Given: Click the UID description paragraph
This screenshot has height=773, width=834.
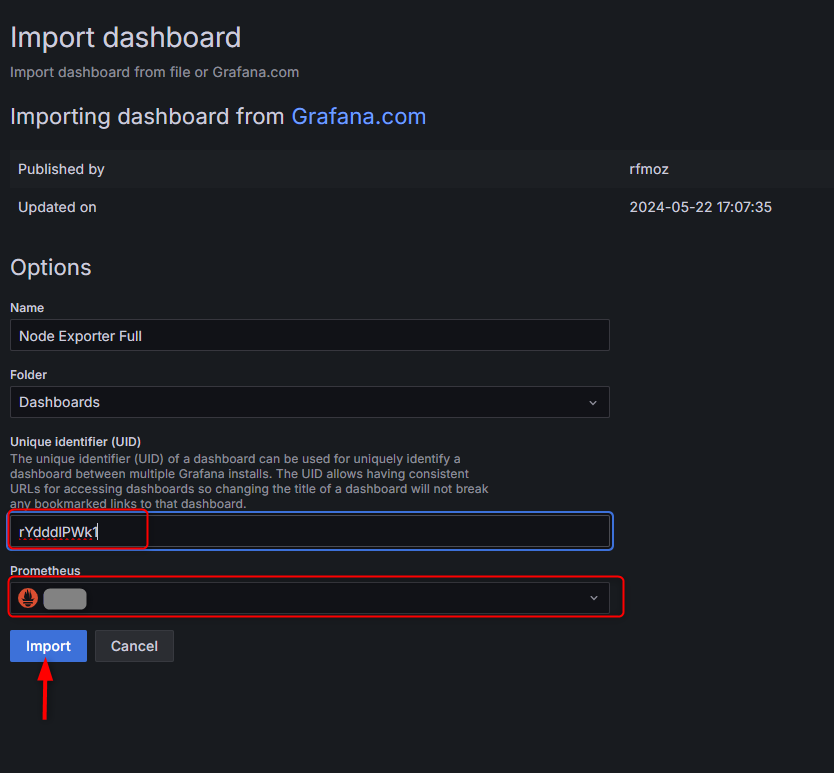Looking at the screenshot, I should [x=249, y=481].
